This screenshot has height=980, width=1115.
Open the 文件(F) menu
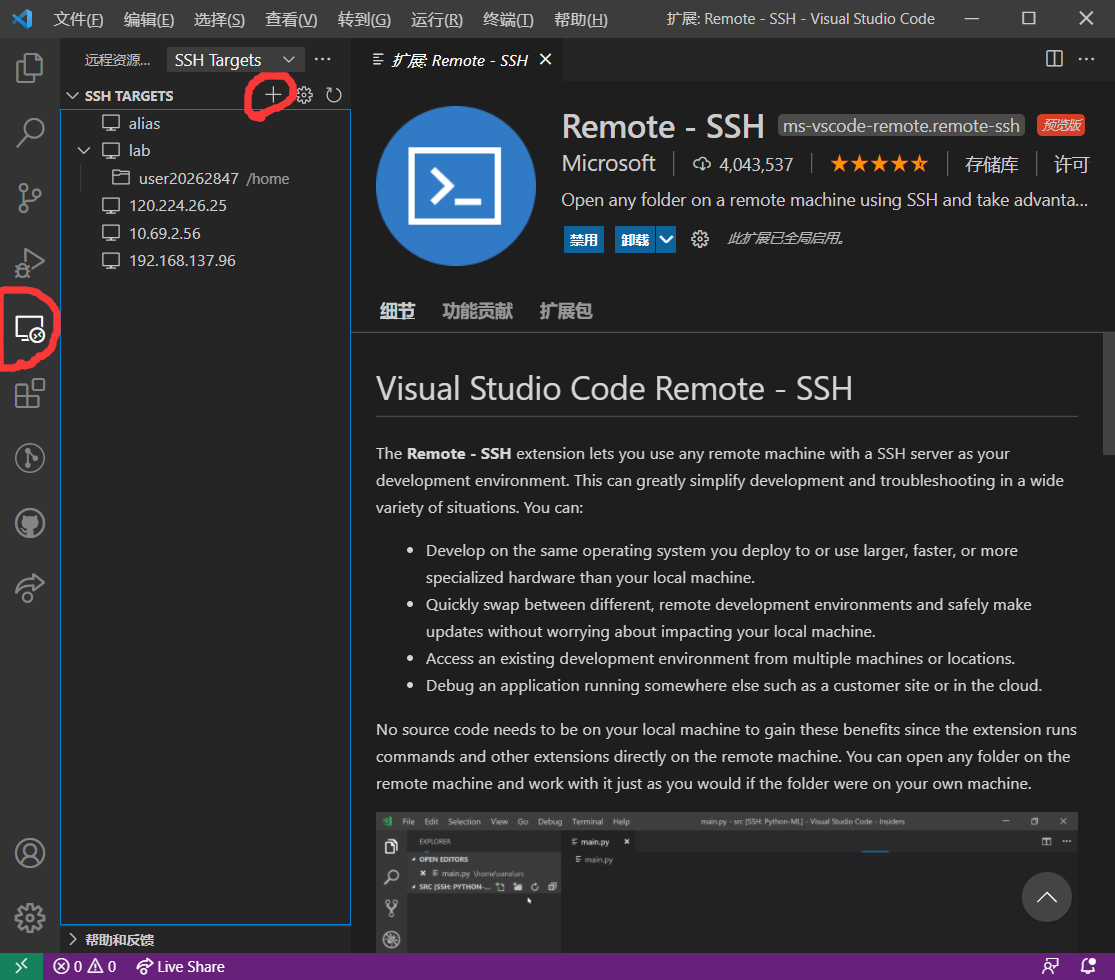(78, 19)
